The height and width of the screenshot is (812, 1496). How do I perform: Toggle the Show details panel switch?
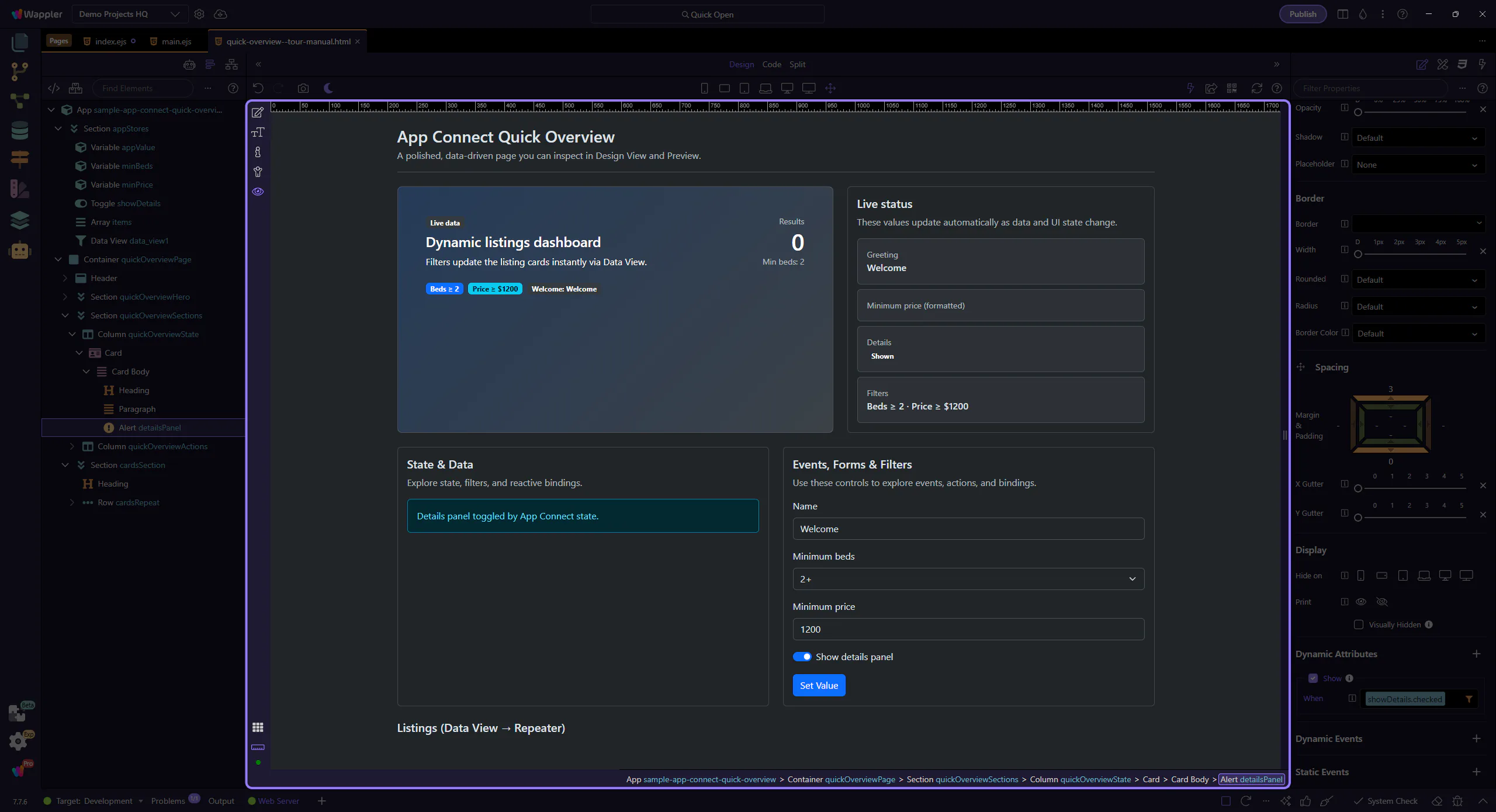802,657
